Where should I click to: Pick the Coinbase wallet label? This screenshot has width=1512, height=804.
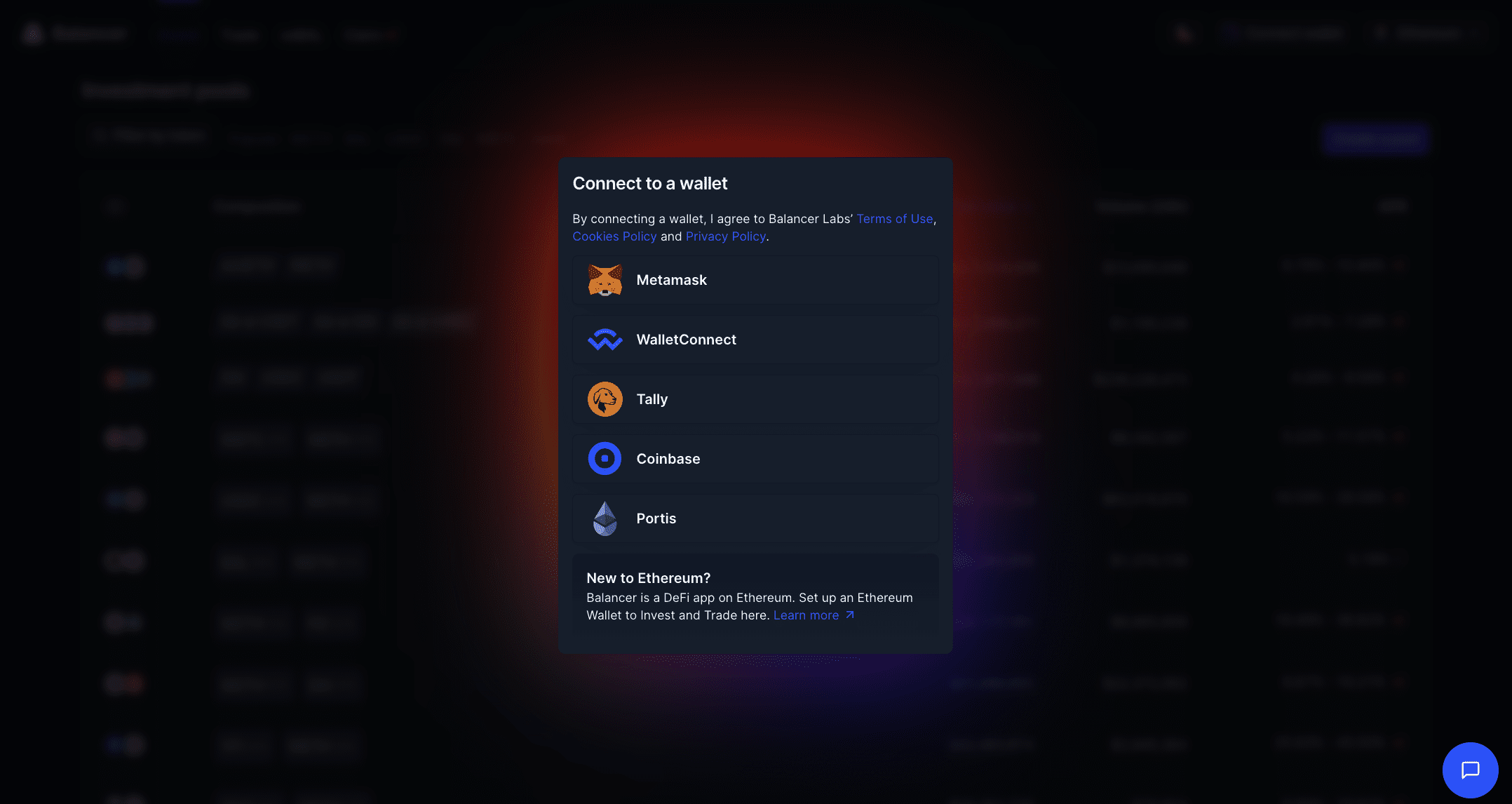pos(668,459)
